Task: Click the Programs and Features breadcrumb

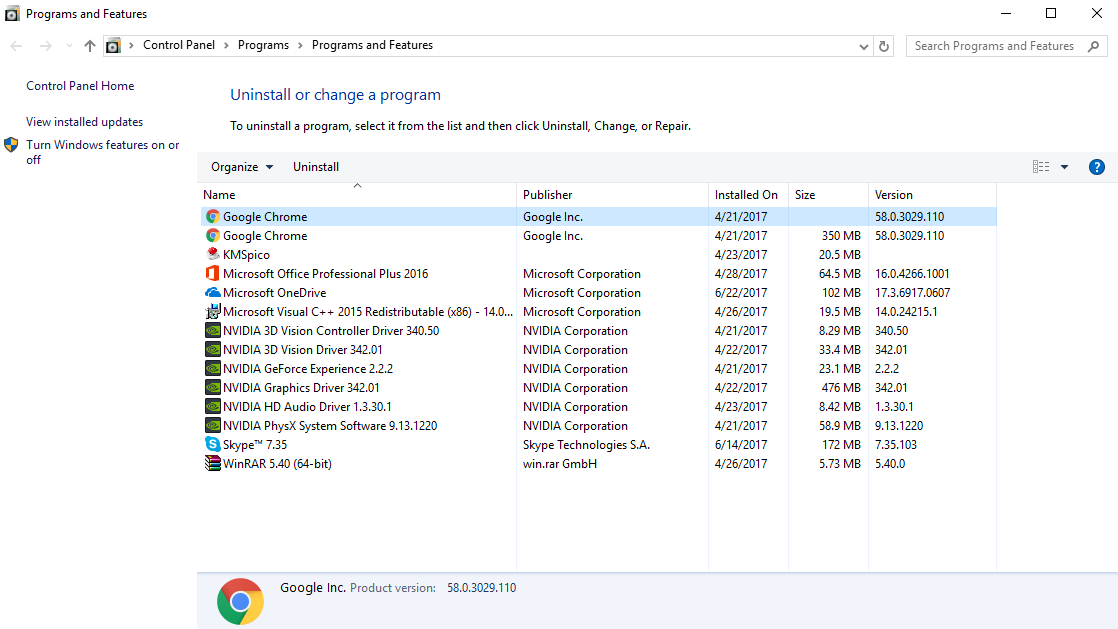Action: 372,45
